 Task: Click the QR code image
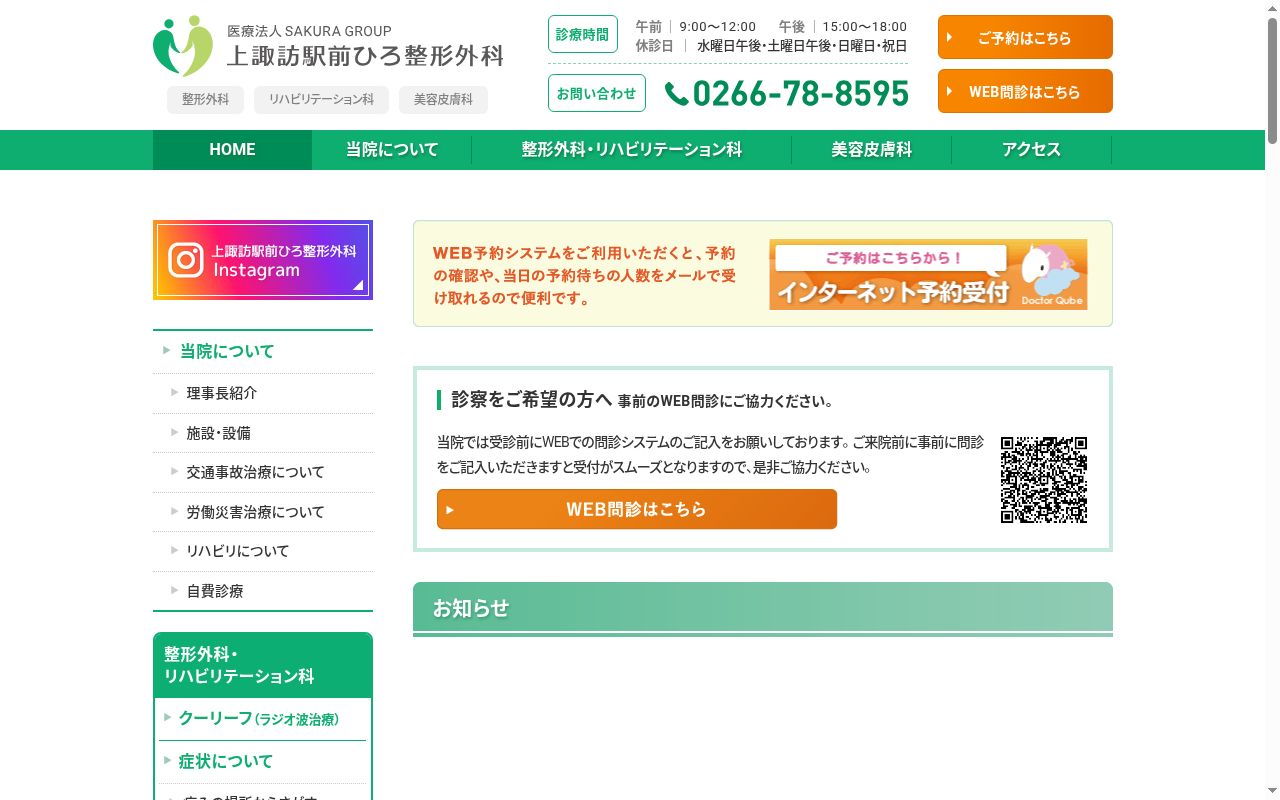[x=1043, y=479]
